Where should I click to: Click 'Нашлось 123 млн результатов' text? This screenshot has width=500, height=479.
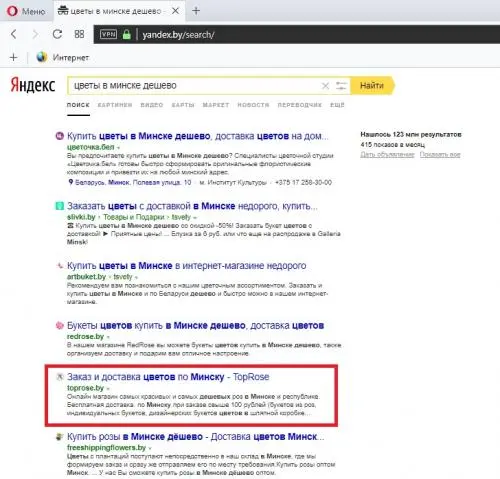(x=411, y=134)
